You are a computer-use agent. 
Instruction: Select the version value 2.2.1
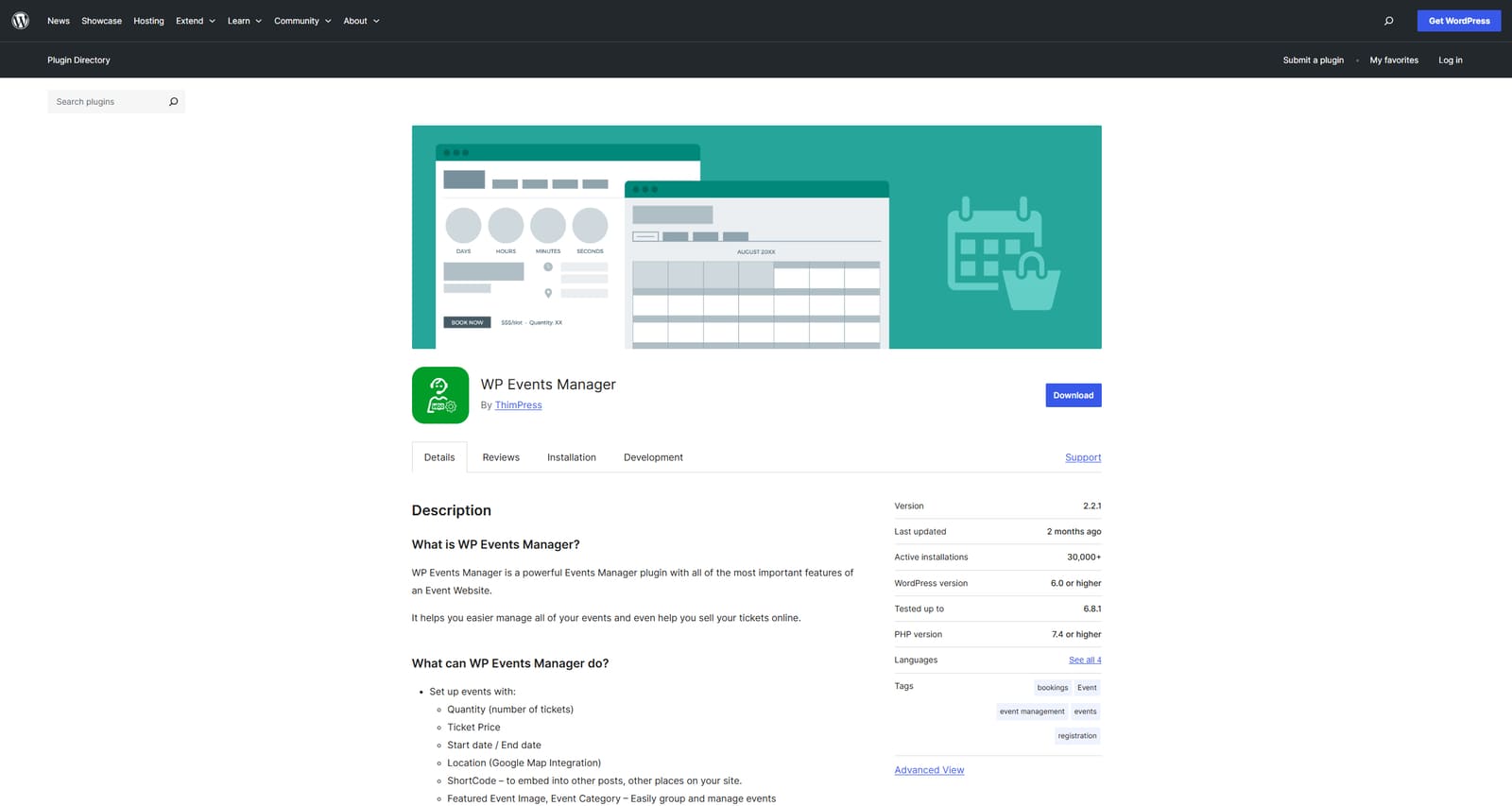(x=1091, y=506)
